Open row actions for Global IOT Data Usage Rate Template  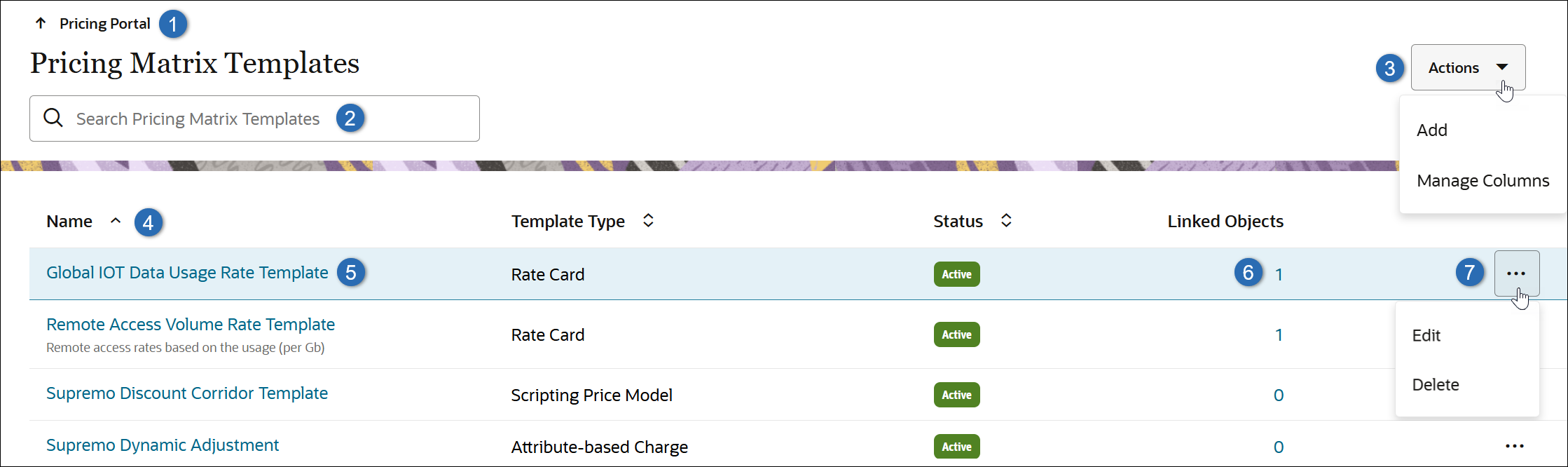coord(1517,273)
